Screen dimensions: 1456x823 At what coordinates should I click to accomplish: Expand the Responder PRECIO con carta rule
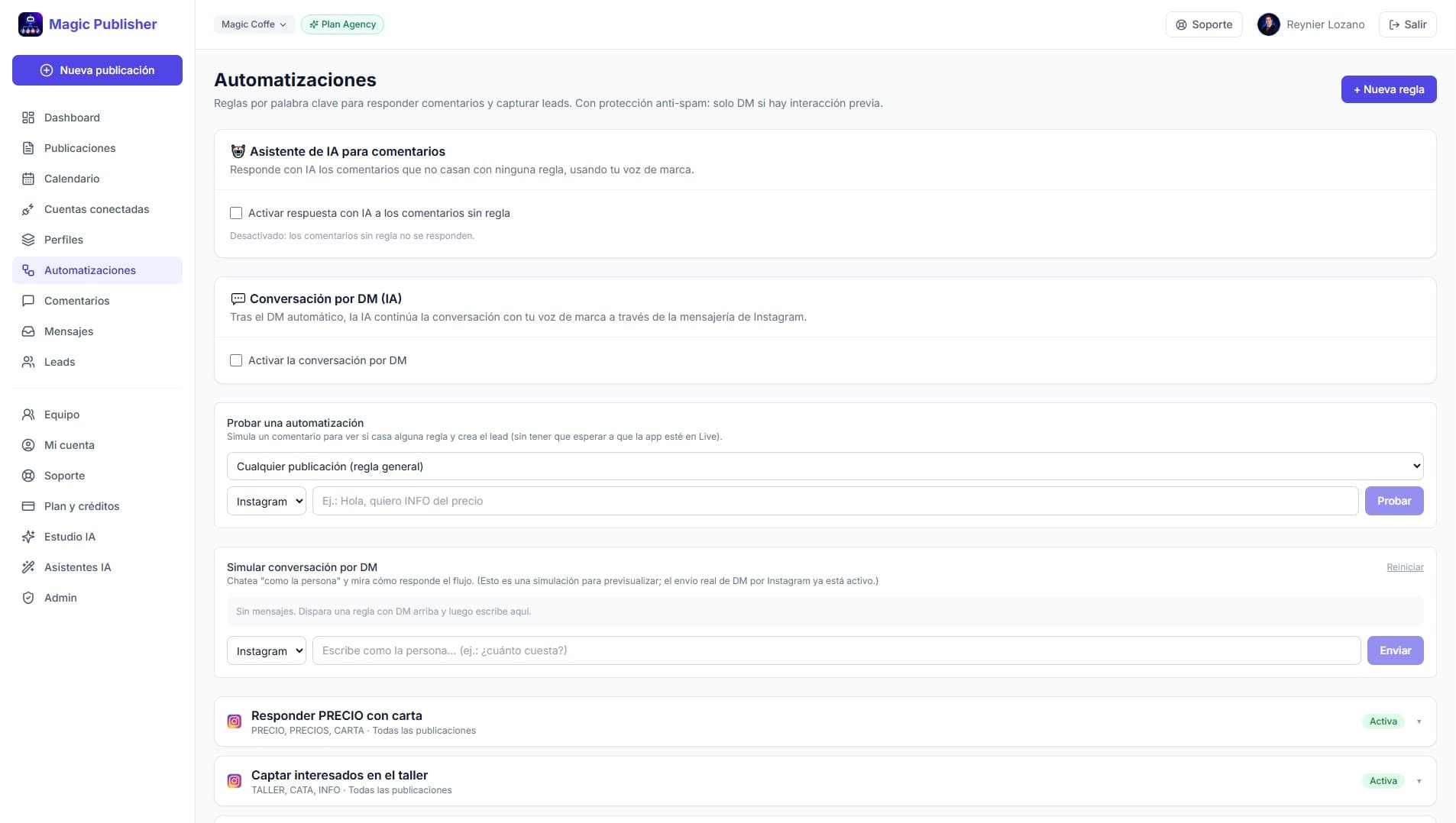point(1419,721)
